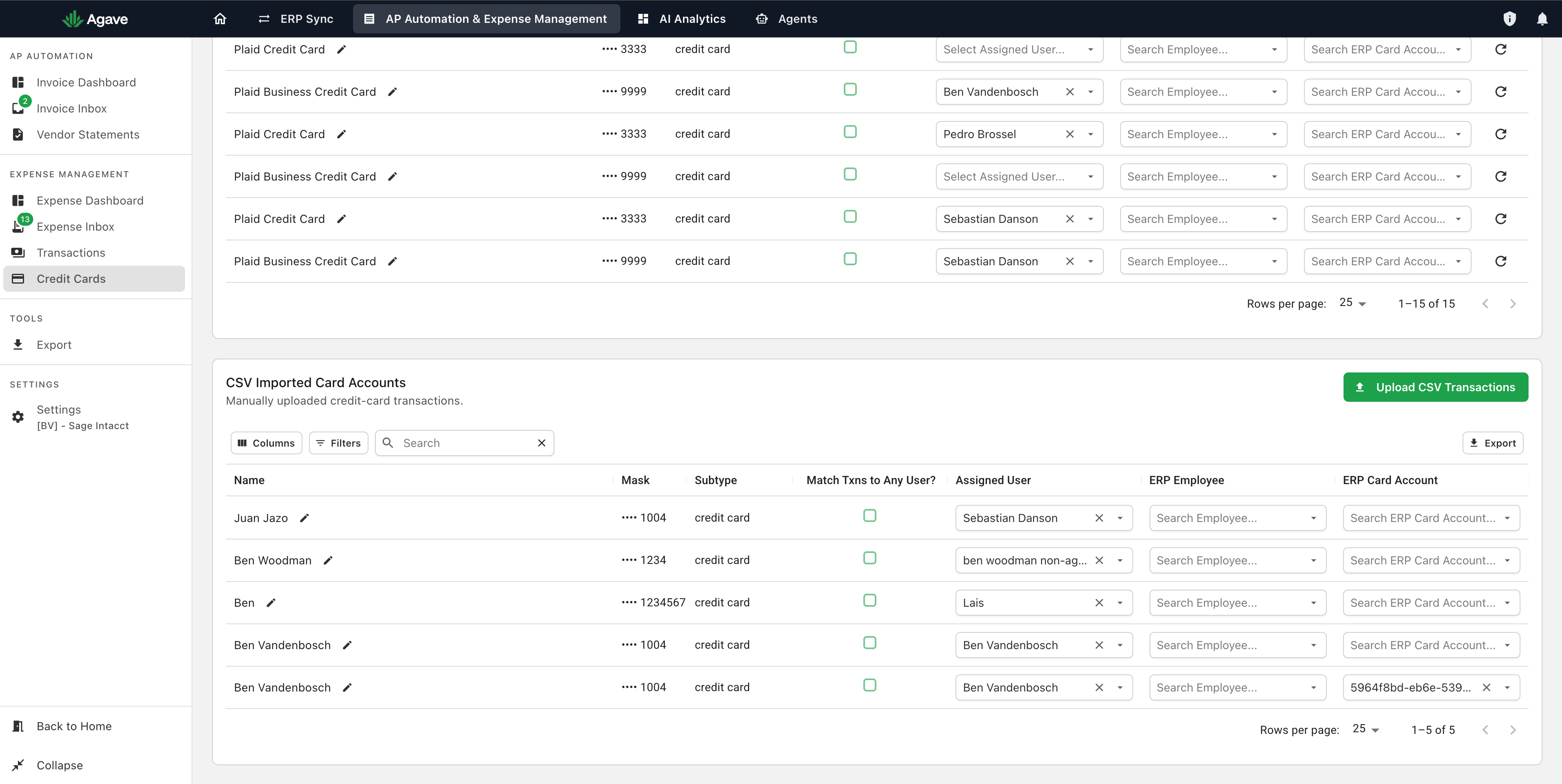Open the Columns selector button
Screen dimensions: 1562x784
[x=266, y=443]
